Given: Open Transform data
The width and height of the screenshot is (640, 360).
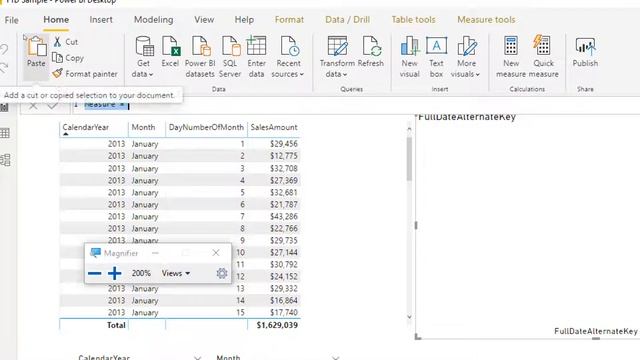Looking at the screenshot, I should 337,57.
